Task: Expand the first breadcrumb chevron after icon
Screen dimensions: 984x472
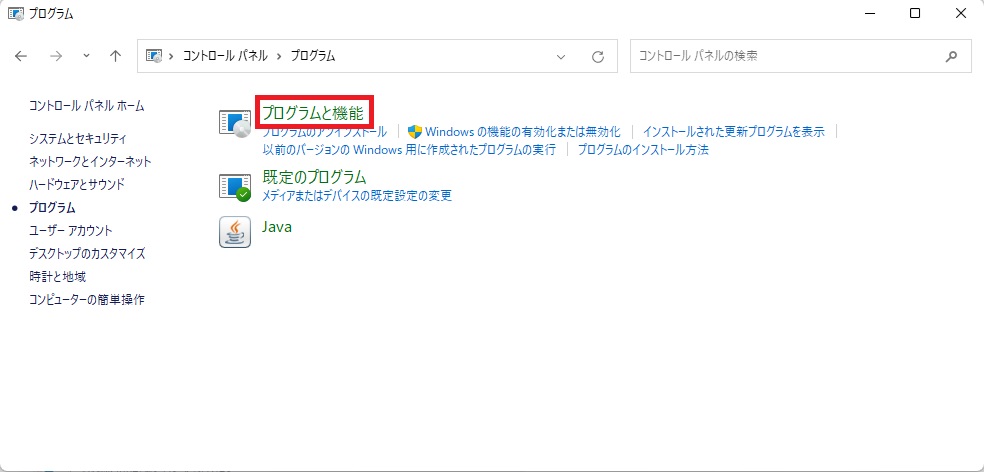Action: [171, 56]
